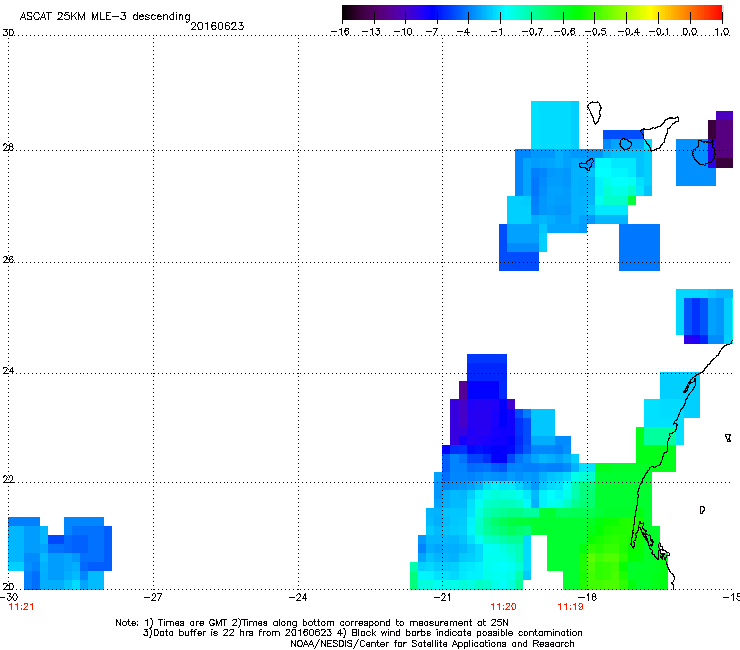Click the 1.0 colorbar tick label
The height and width of the screenshot is (650, 740).
(x=722, y=32)
